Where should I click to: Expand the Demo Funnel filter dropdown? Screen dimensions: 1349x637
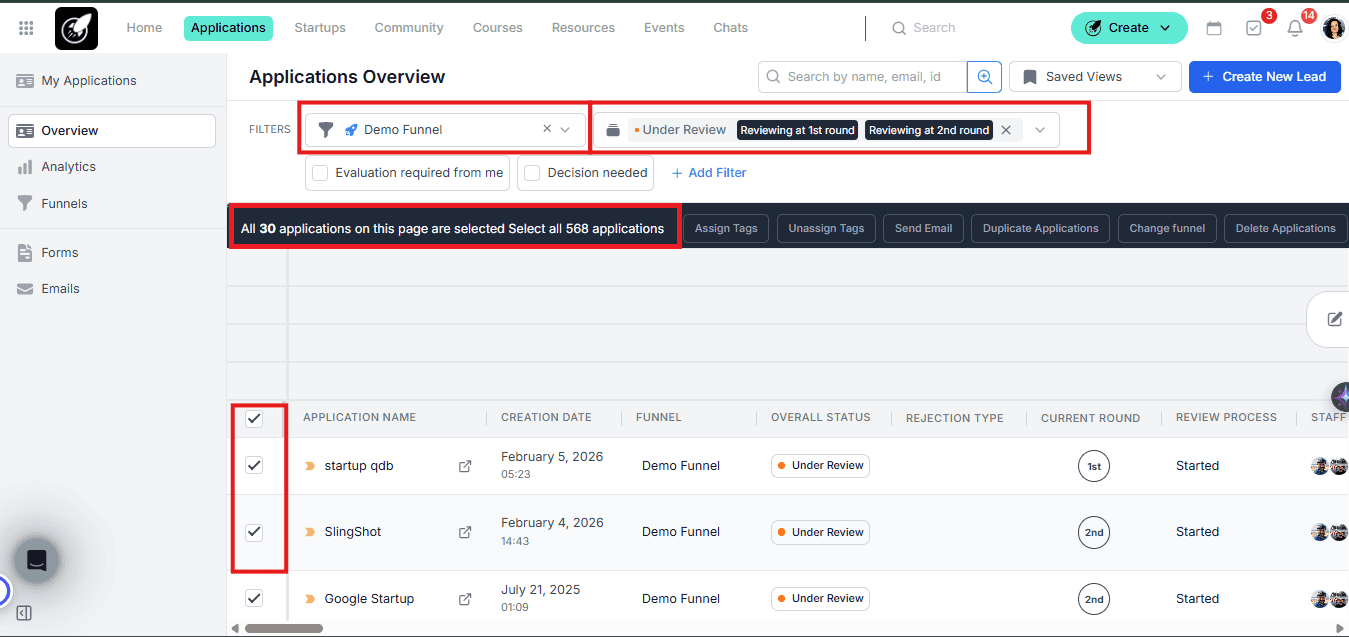[565, 129]
